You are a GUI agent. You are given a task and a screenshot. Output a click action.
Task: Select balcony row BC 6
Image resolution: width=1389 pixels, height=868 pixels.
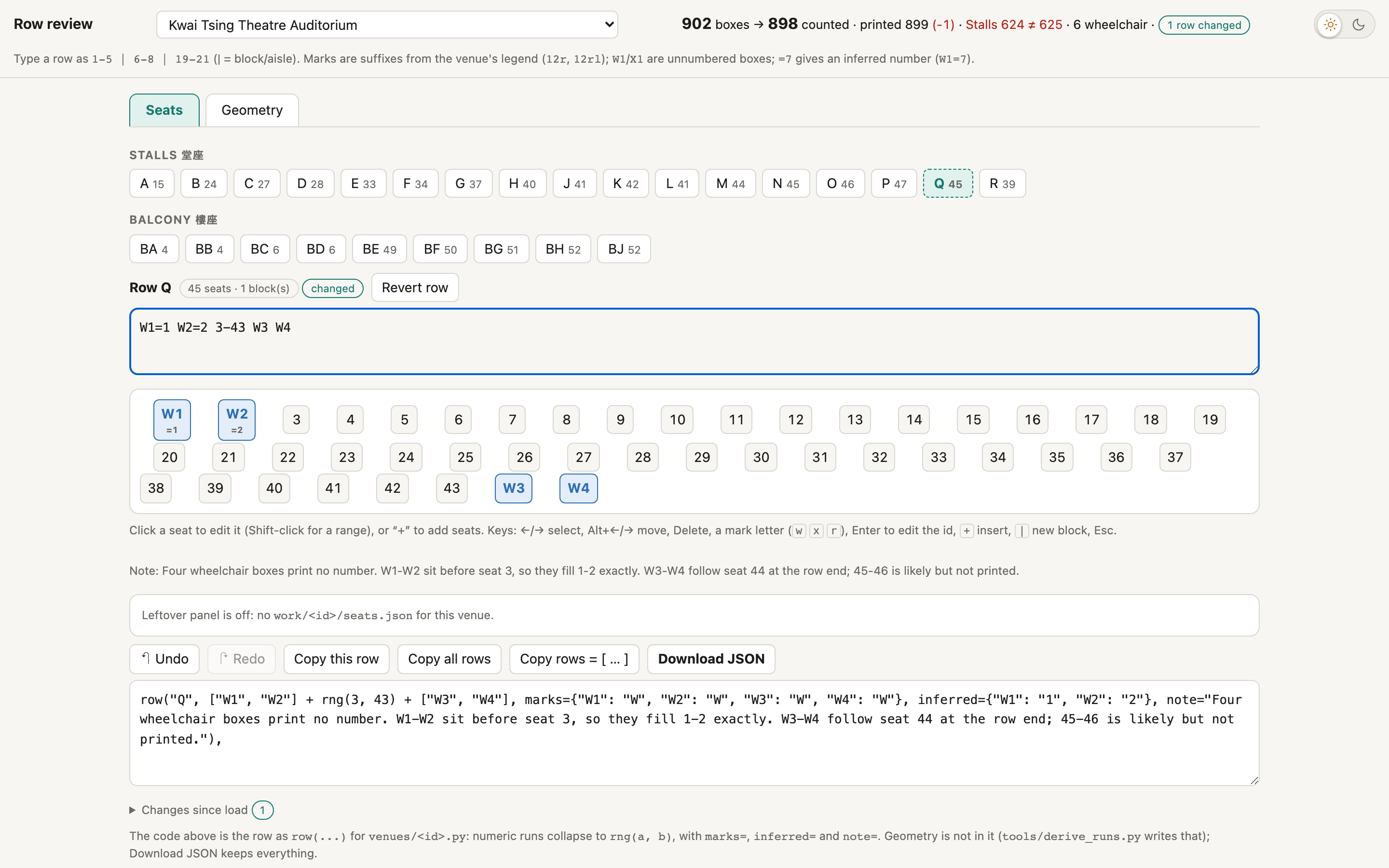point(265,249)
